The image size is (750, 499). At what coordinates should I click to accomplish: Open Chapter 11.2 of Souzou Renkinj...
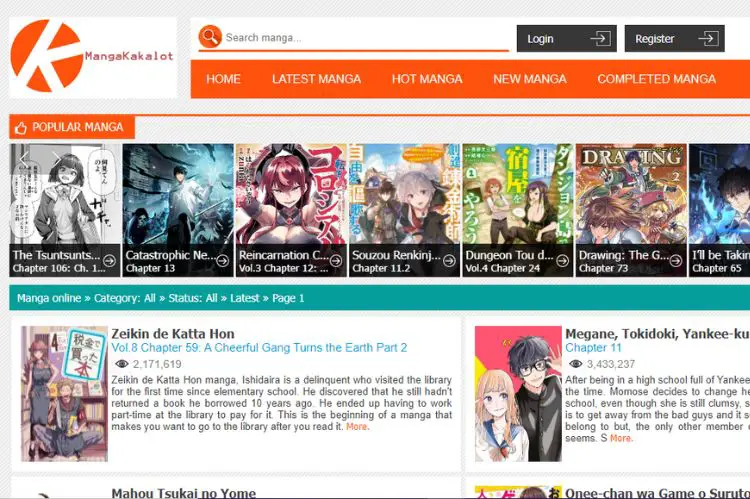pos(381,269)
